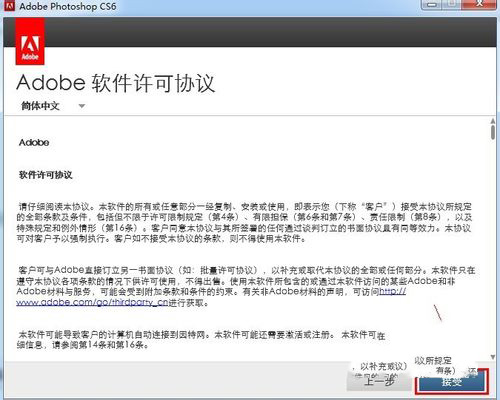Image resolution: width=500 pixels, height=400 pixels.
Task: Click paragraph starting 本软件可能导致客户的计算机
Action: tap(202, 339)
